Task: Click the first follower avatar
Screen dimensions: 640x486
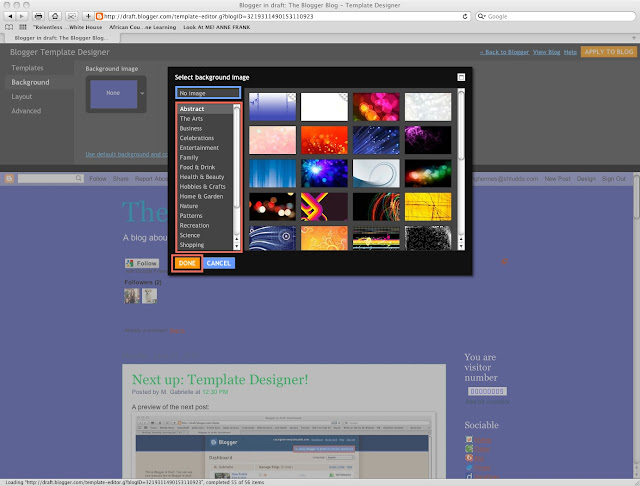Action: (132, 296)
